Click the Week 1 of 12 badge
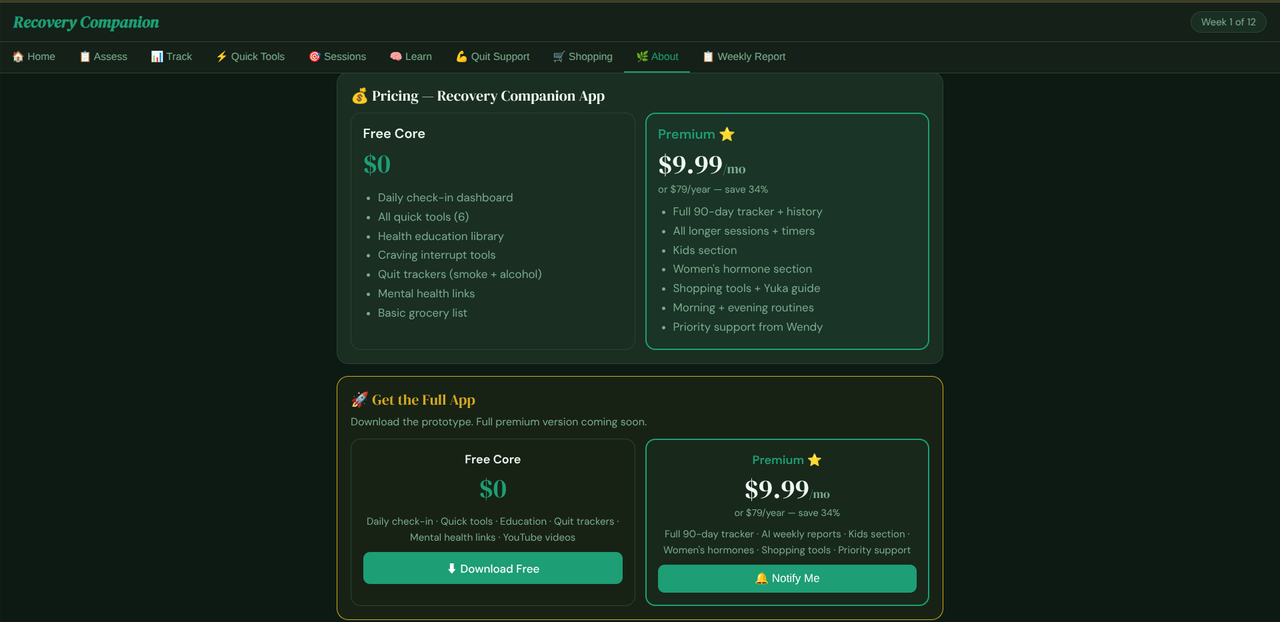Screen dimensions: 1280x622 coord(1228,22)
